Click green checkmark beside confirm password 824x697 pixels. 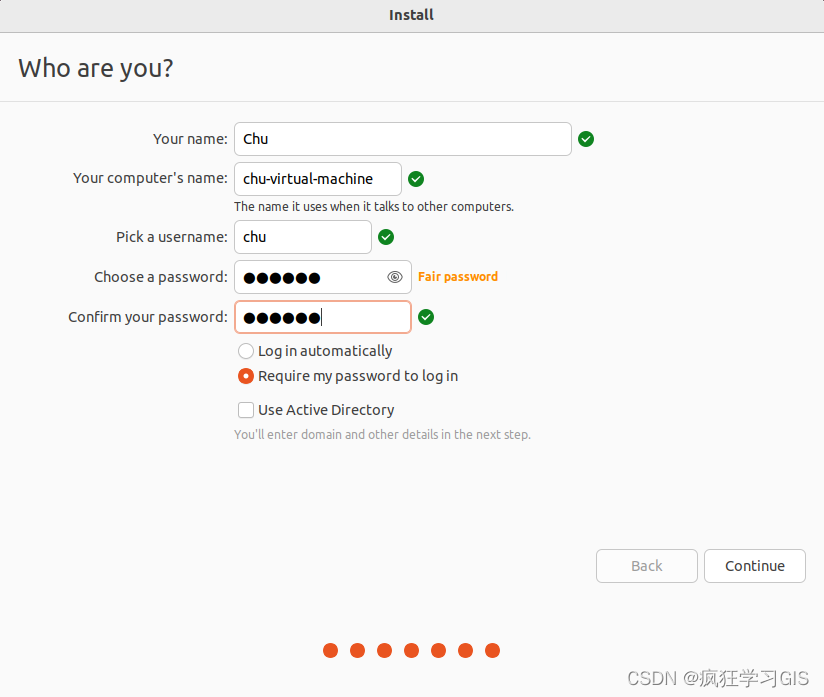pyautogui.click(x=426, y=317)
